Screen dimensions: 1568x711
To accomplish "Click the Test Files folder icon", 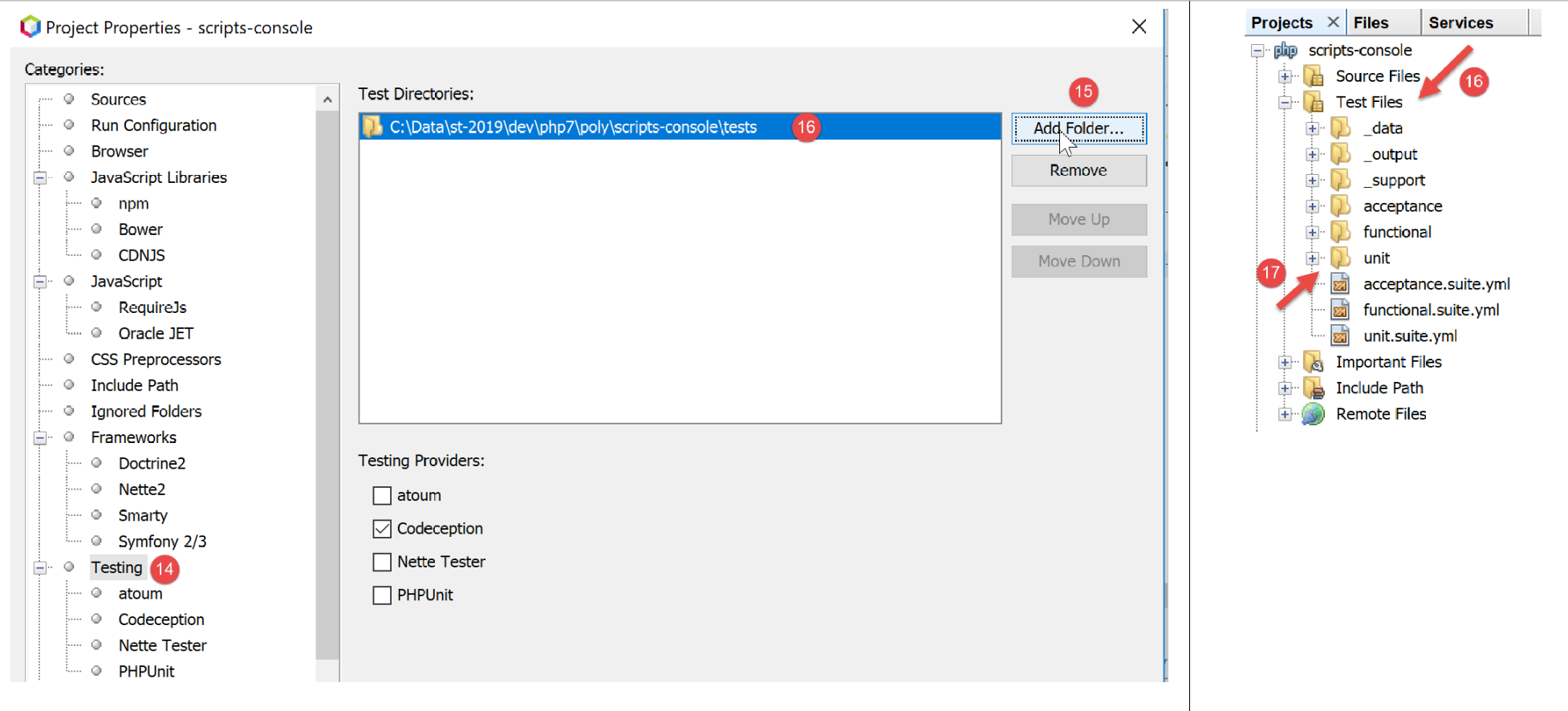I will pos(1314,102).
